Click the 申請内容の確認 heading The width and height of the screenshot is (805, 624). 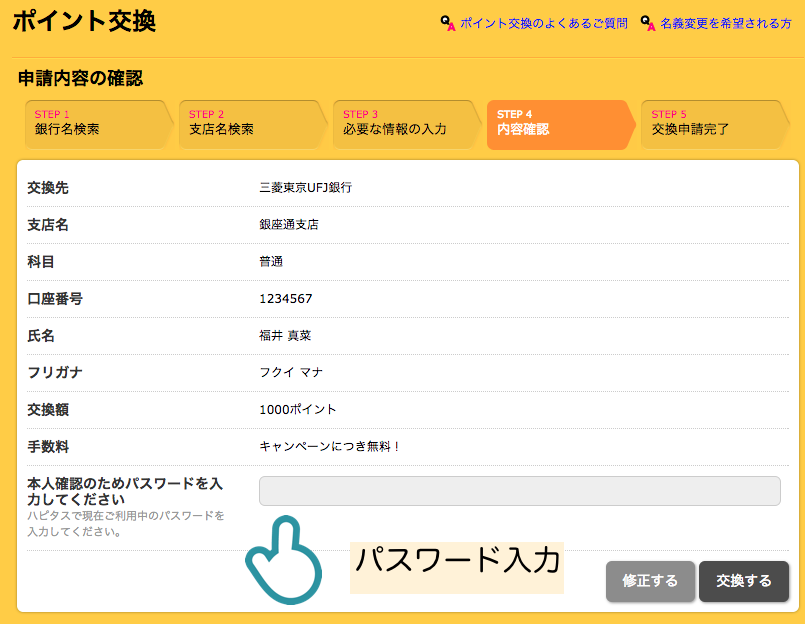[x=81, y=78]
